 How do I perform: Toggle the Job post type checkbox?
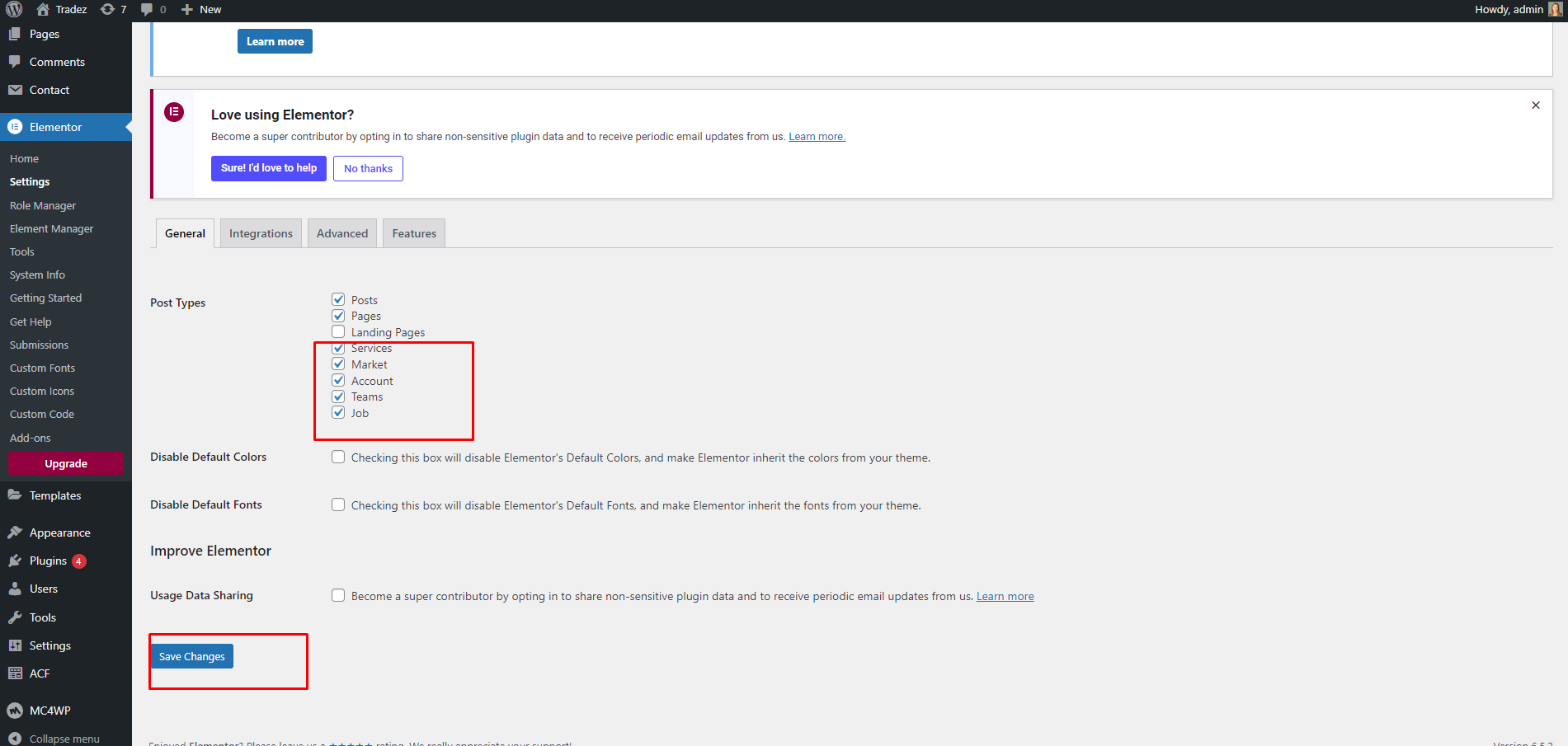[338, 412]
